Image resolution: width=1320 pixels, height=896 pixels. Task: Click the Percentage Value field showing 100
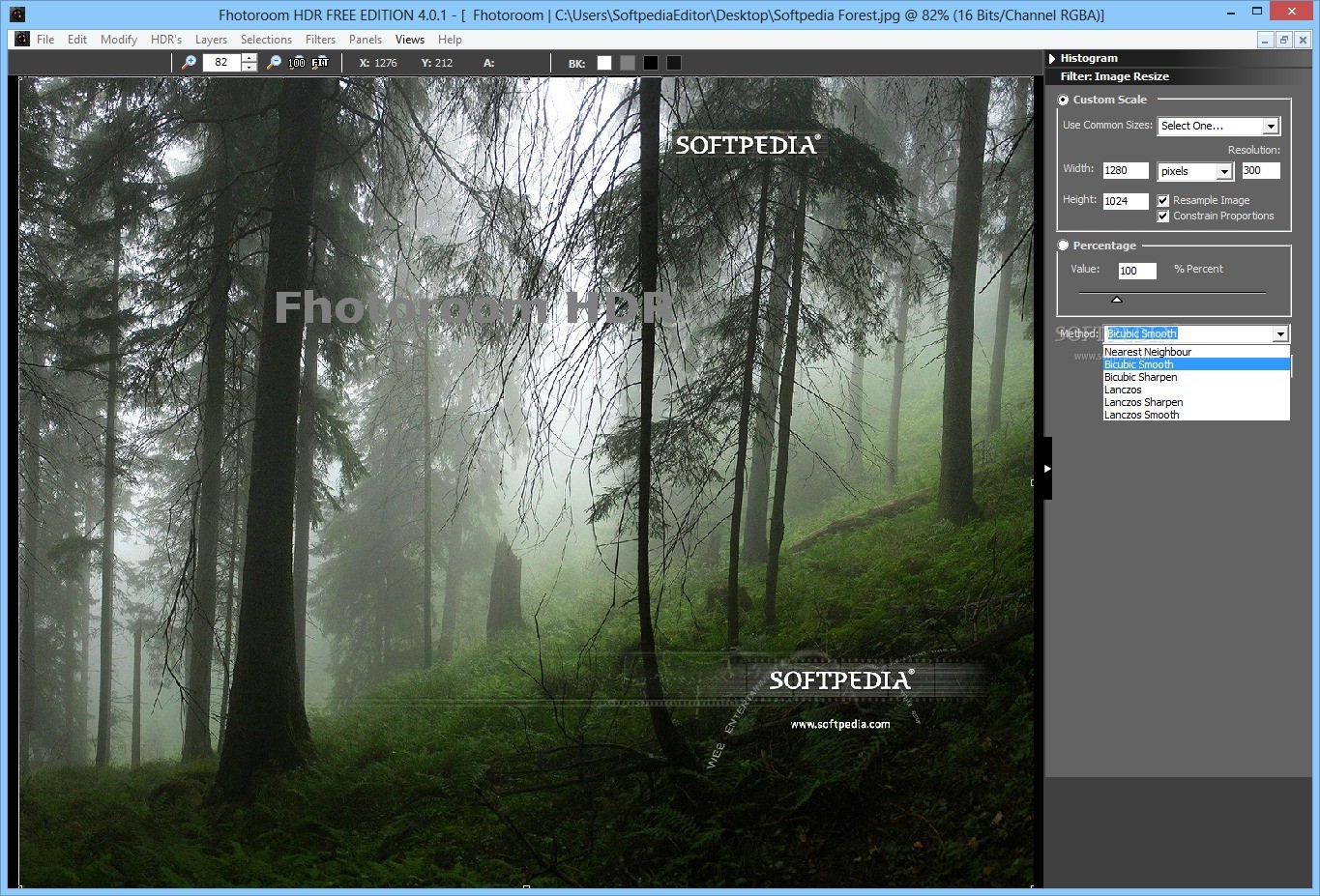point(1137,271)
